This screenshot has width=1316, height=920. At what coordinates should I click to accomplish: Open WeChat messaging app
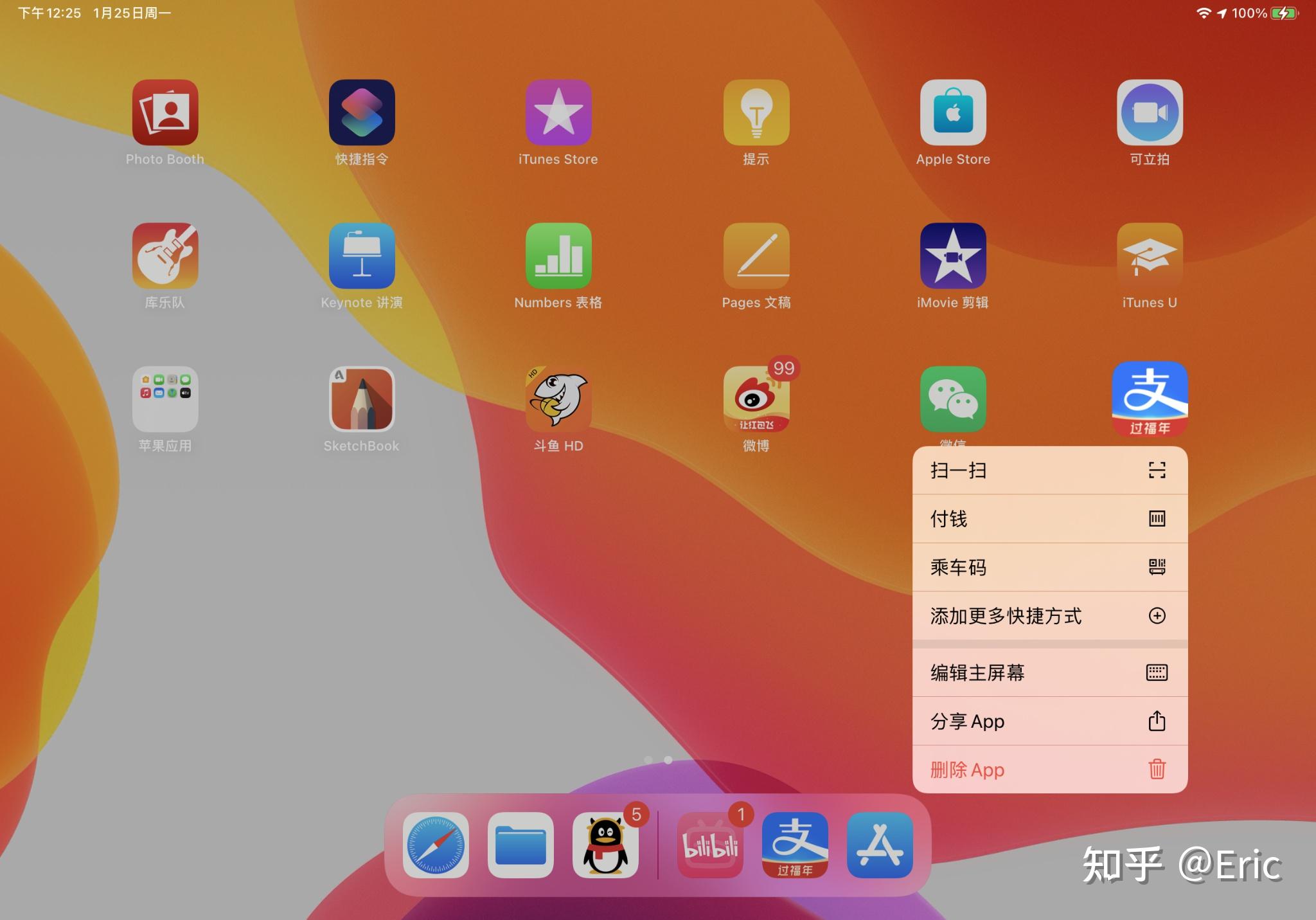(x=951, y=405)
